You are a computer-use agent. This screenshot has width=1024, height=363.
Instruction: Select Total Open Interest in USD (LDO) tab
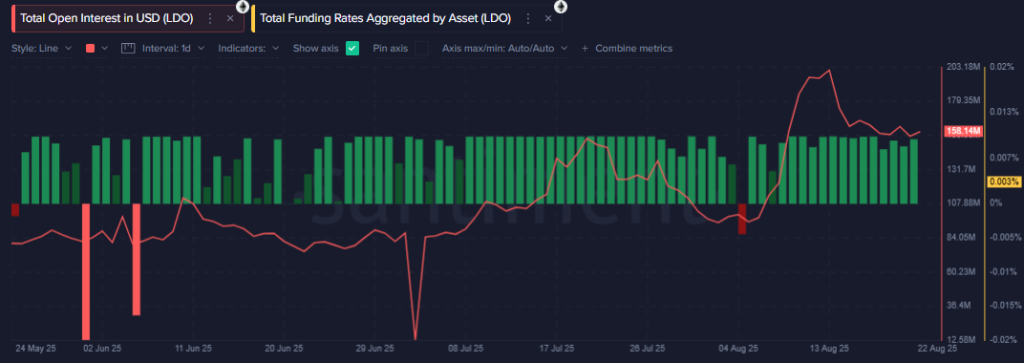pos(106,18)
